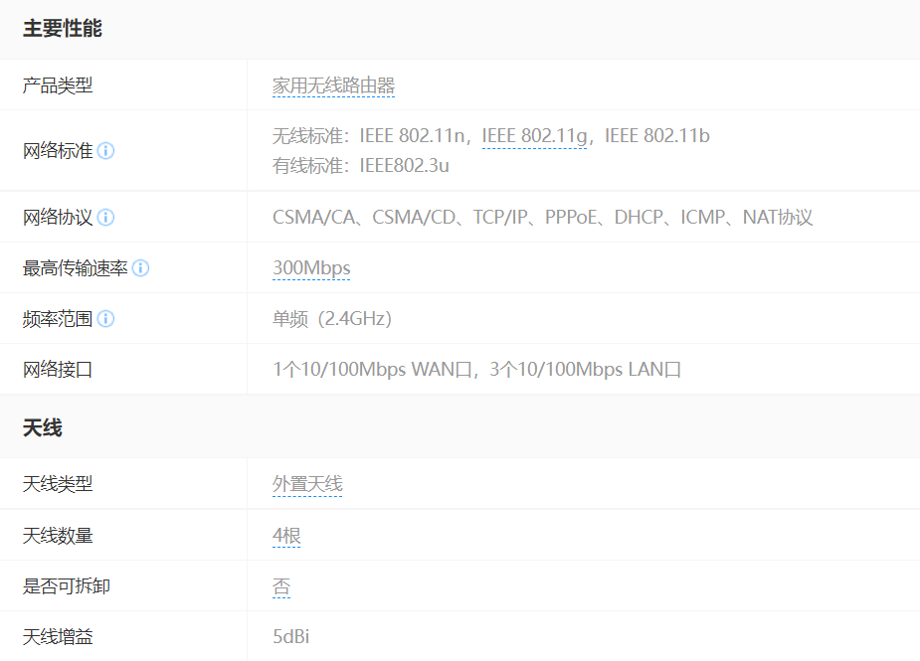Screen dimensions: 920x661
Task: Click the 否 detachable value link
Action: click(281, 587)
